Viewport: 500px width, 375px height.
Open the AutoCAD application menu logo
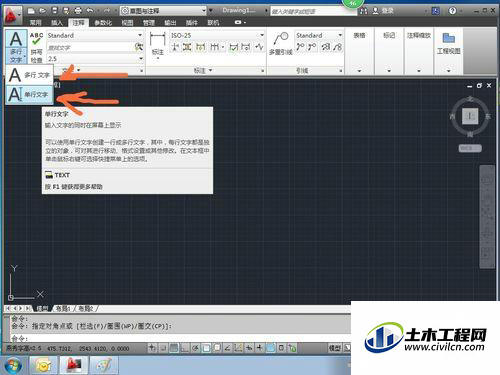tap(12, 15)
